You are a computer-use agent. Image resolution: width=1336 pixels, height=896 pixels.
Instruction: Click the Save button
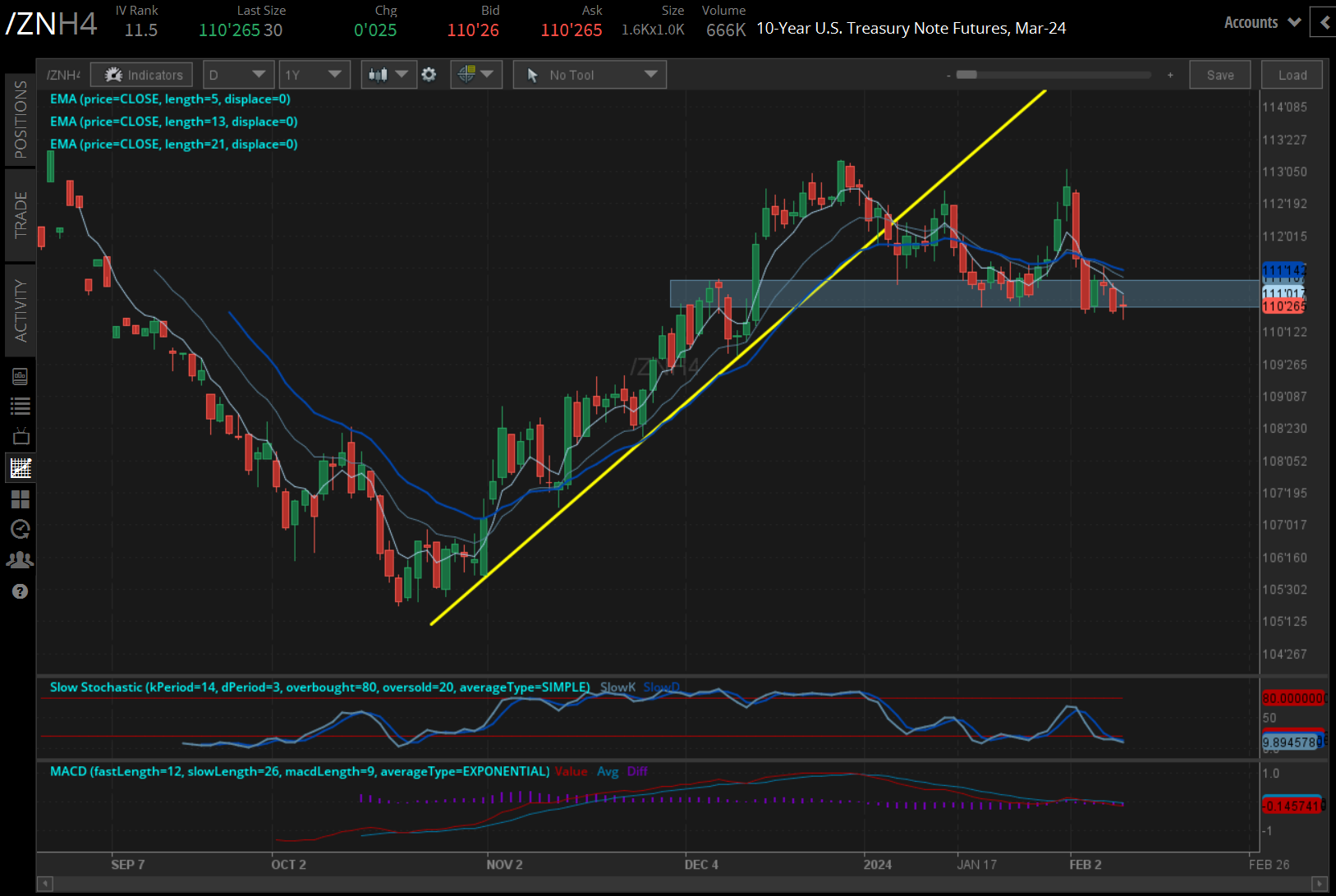[x=1219, y=74]
